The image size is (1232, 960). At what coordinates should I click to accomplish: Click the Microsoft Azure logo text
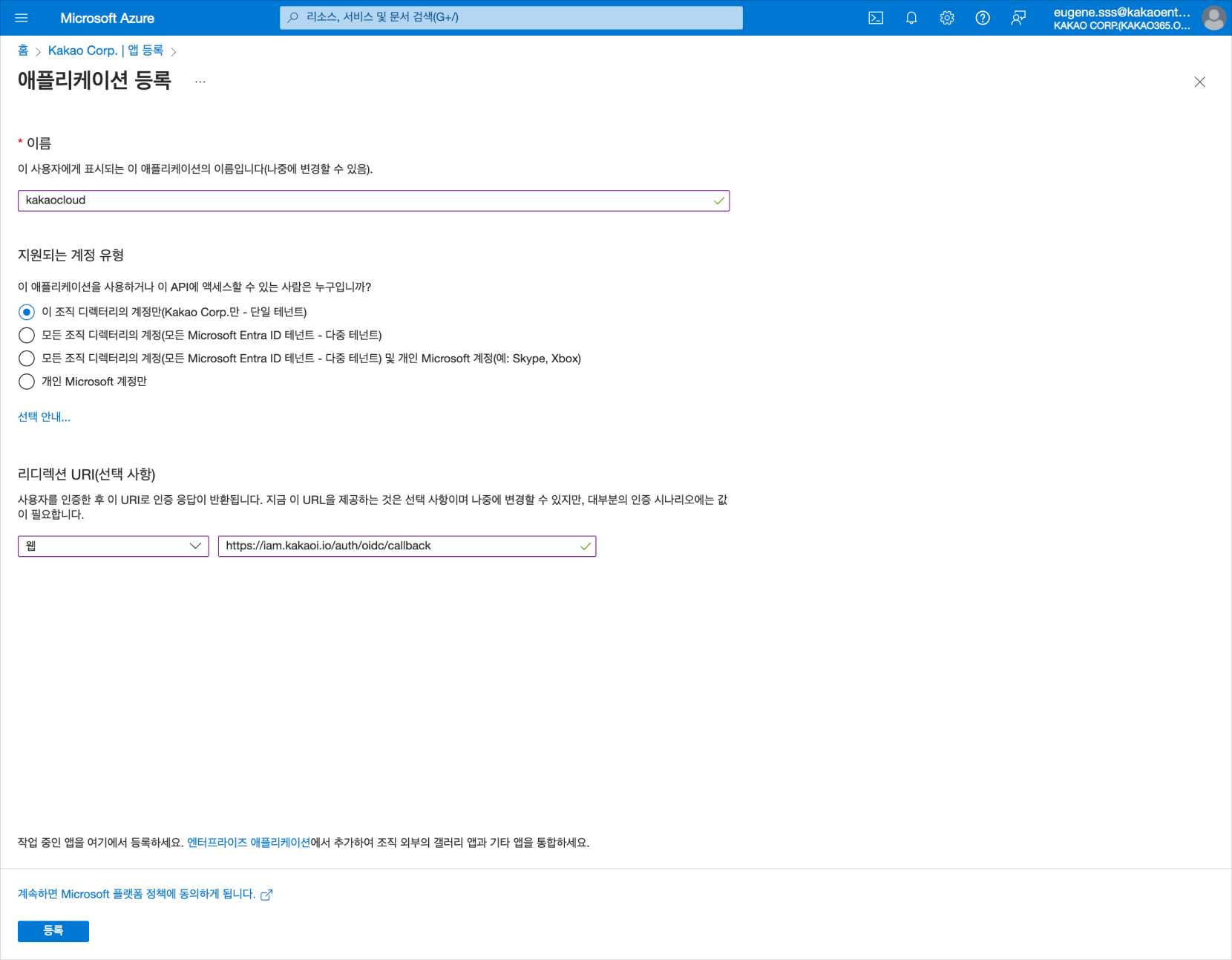108,18
